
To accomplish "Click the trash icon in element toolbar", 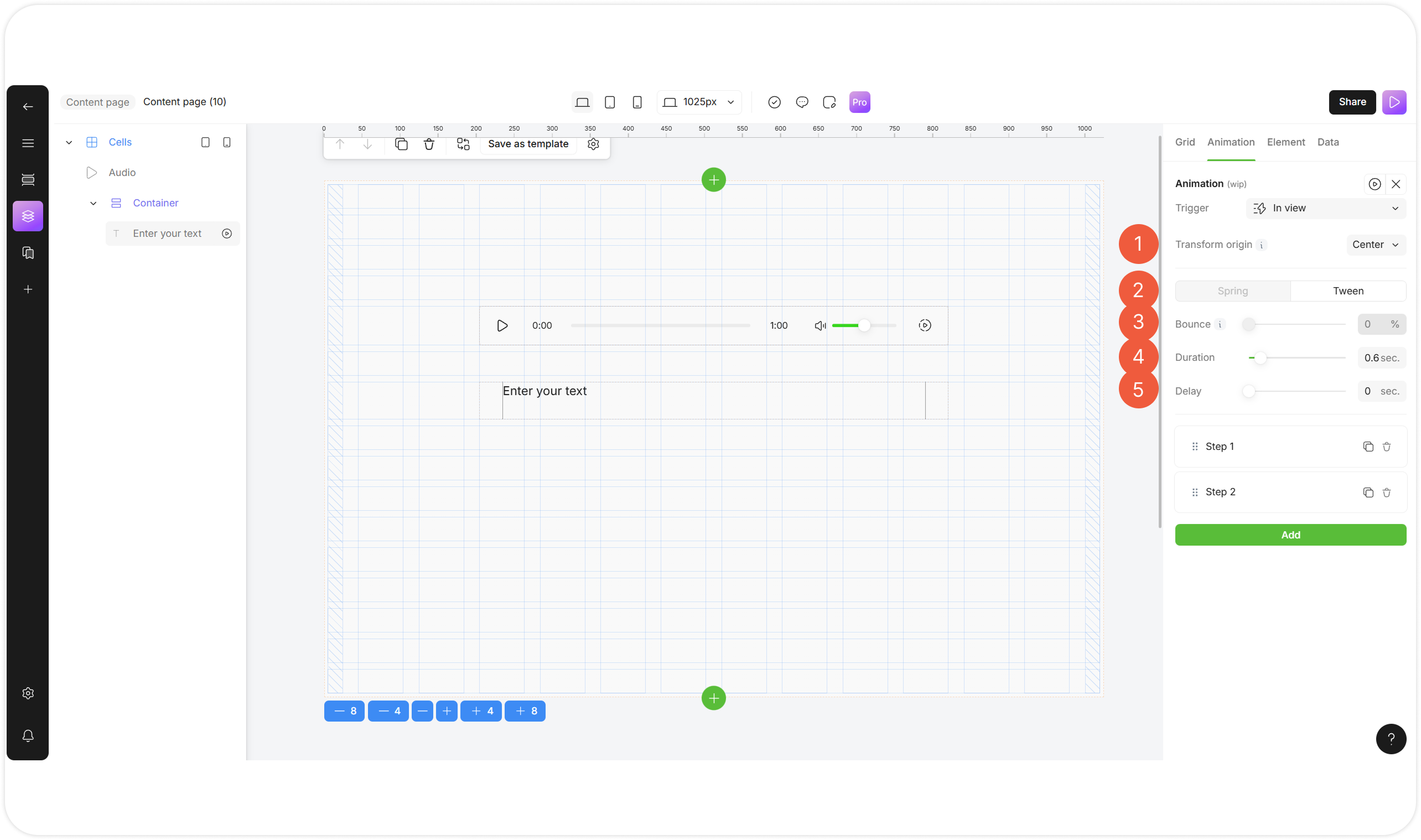I will [x=429, y=144].
